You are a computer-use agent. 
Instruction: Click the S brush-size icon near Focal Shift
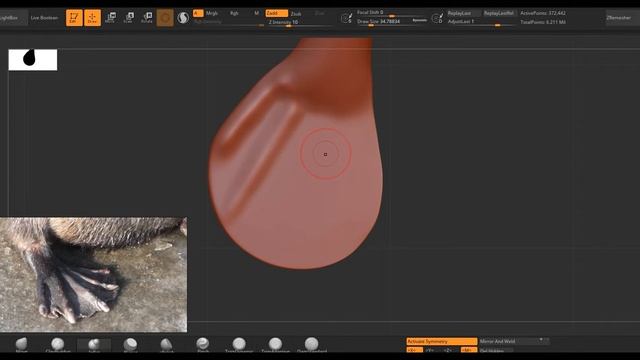[347, 18]
